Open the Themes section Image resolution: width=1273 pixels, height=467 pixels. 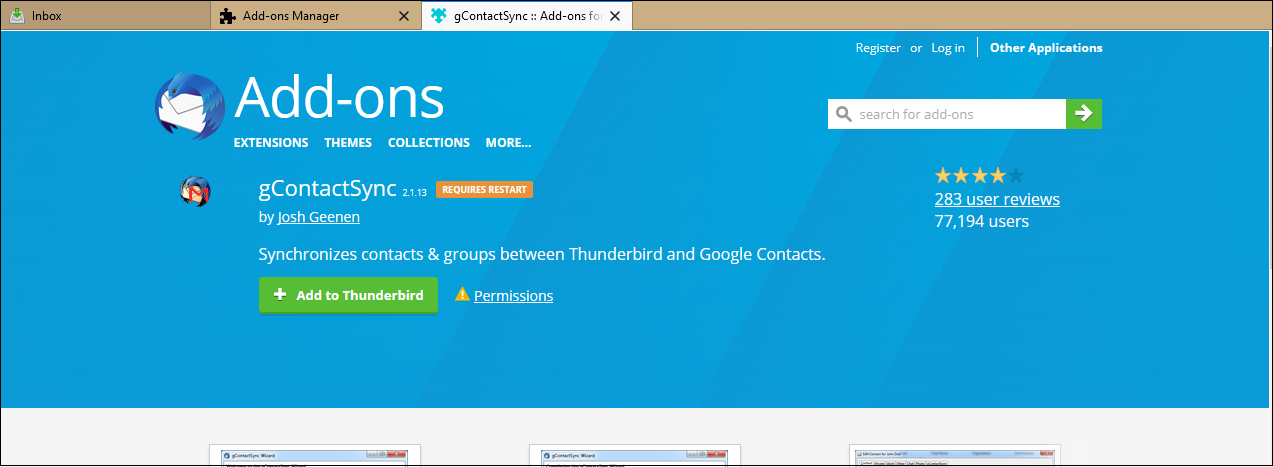coord(348,143)
